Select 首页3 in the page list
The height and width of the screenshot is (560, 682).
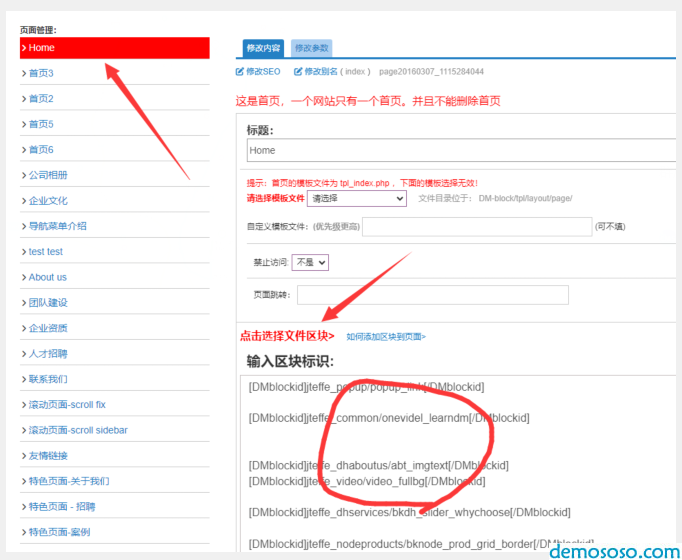pyautogui.click(x=41, y=73)
